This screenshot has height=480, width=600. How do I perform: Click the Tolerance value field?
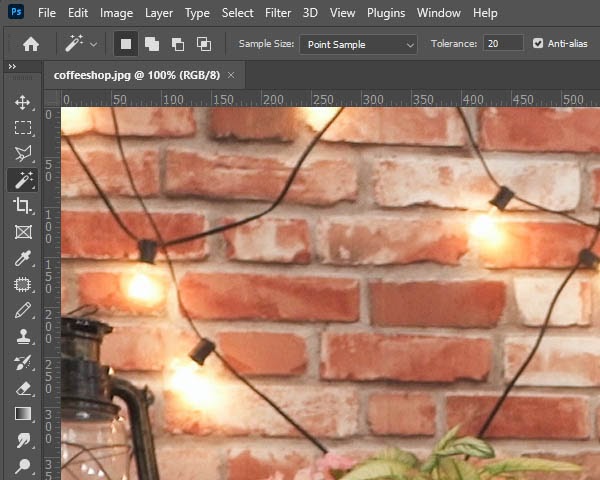coord(502,44)
